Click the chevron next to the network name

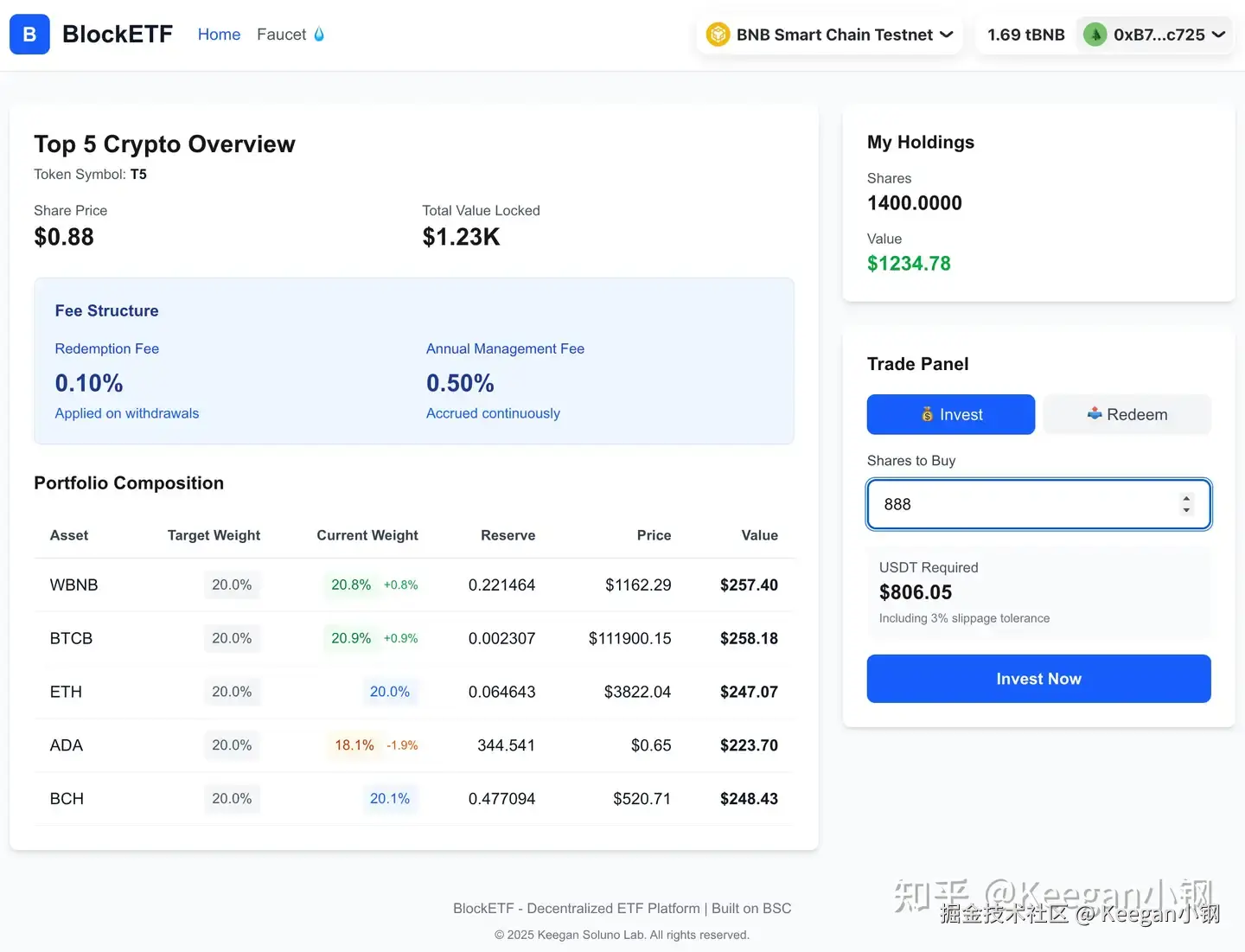tap(947, 35)
